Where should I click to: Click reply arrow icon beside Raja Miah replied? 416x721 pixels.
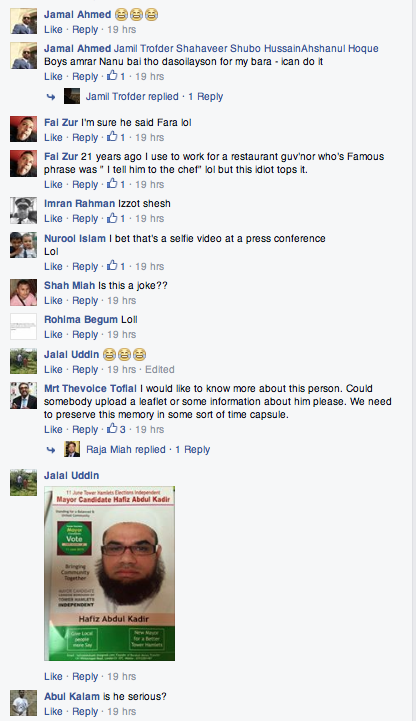click(51, 450)
